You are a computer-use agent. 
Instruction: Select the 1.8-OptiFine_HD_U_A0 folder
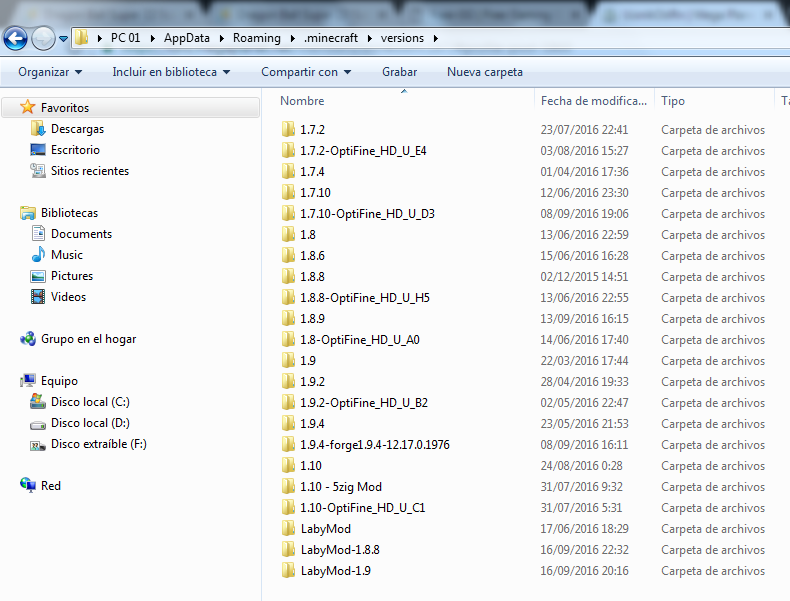click(360, 340)
